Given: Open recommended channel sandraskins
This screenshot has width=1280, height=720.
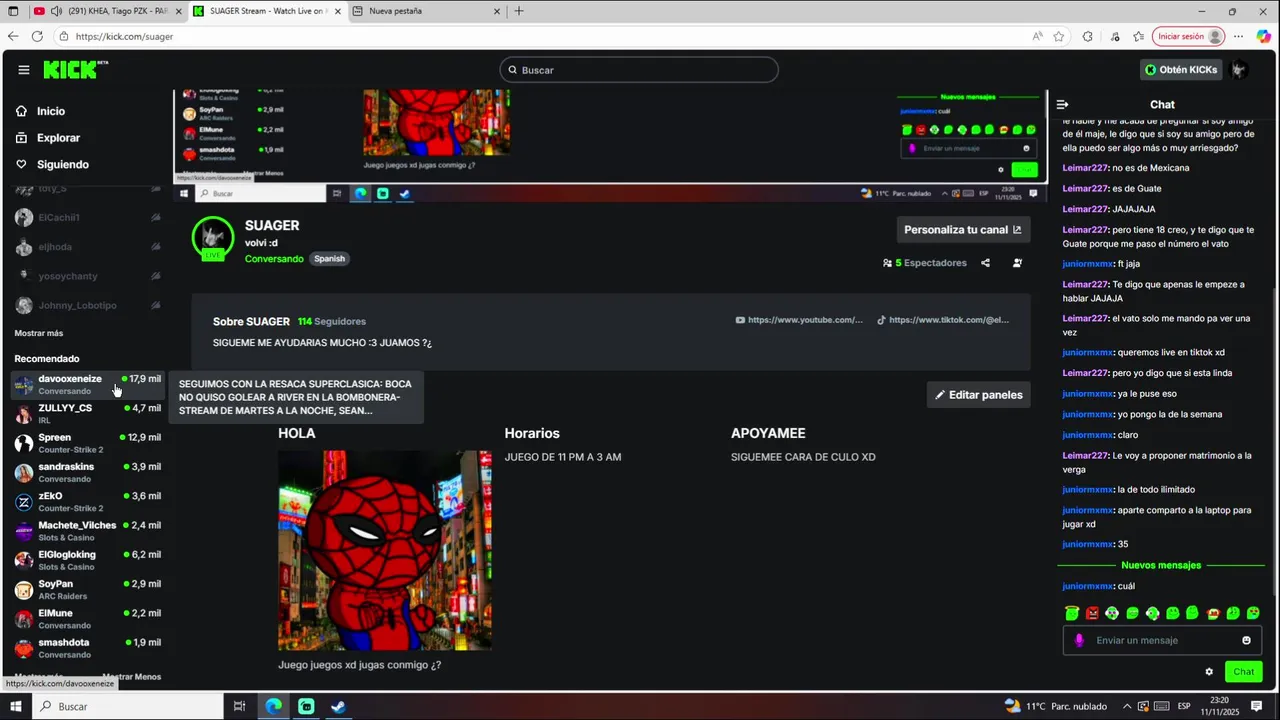Looking at the screenshot, I should coord(87,472).
